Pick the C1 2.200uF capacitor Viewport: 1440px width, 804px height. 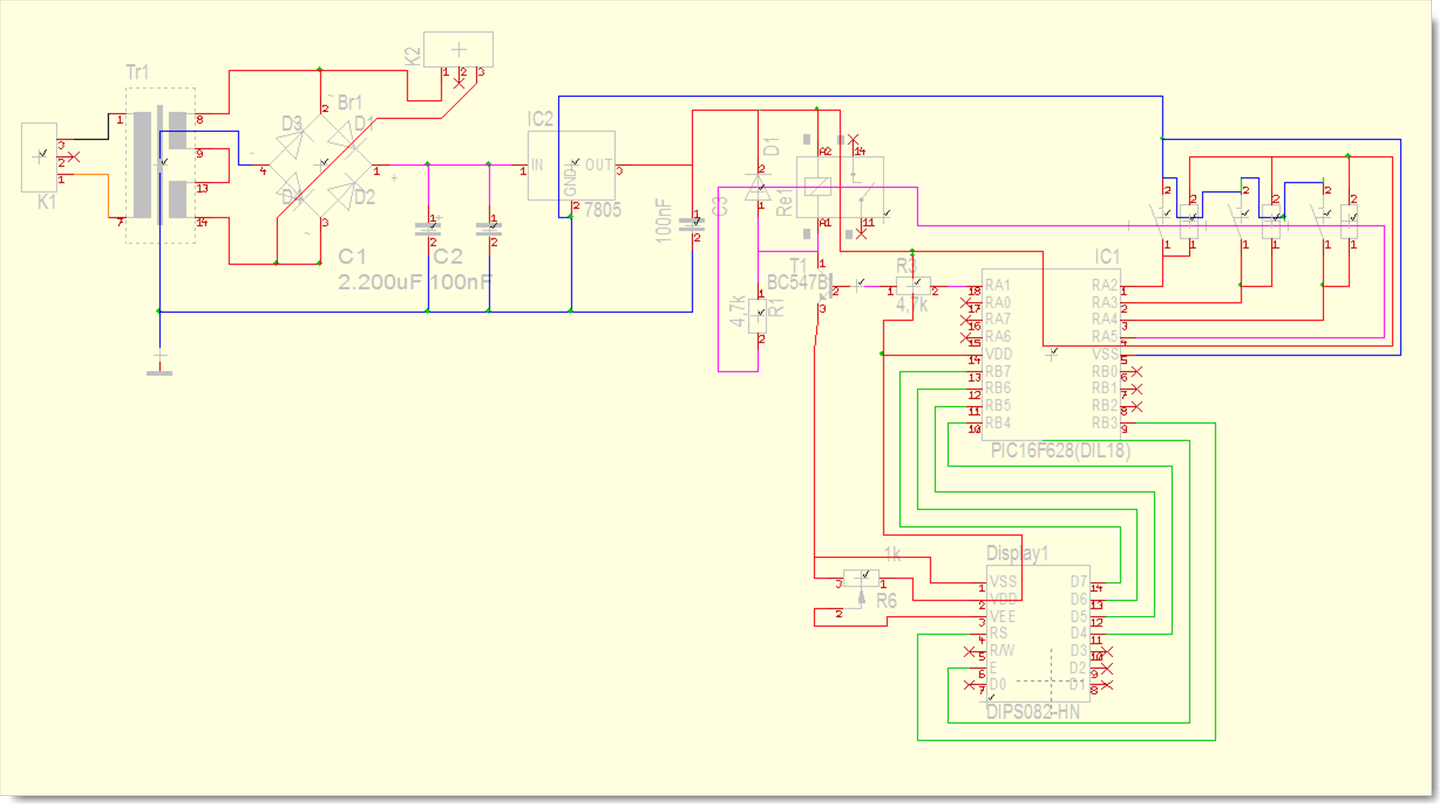tap(428, 229)
